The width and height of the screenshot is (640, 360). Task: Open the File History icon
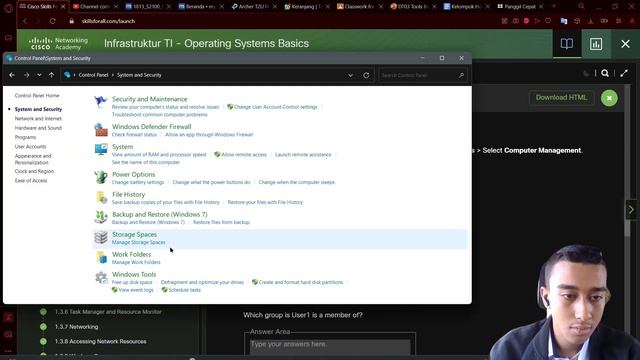[x=101, y=197]
